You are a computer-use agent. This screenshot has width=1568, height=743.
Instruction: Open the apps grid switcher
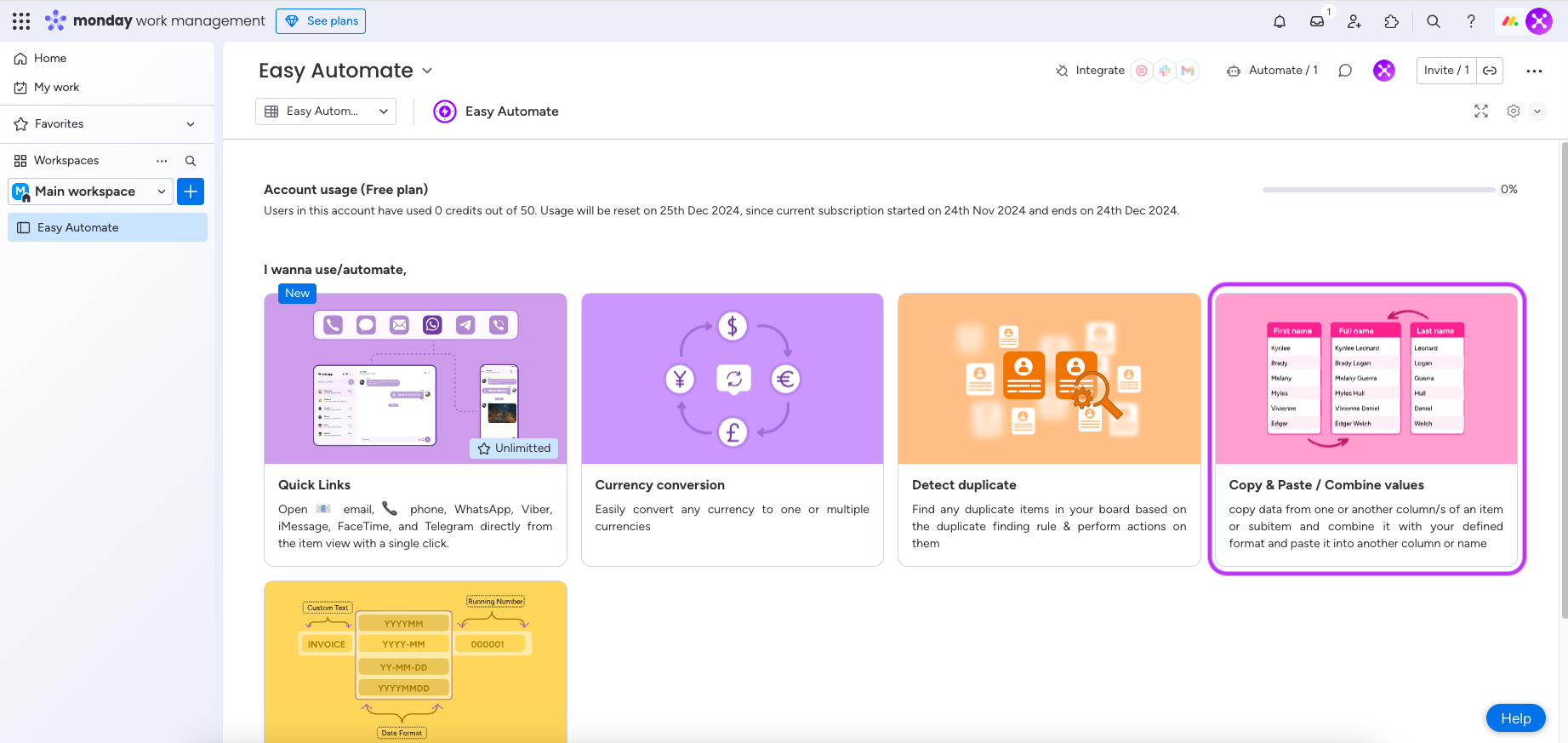pos(21,21)
